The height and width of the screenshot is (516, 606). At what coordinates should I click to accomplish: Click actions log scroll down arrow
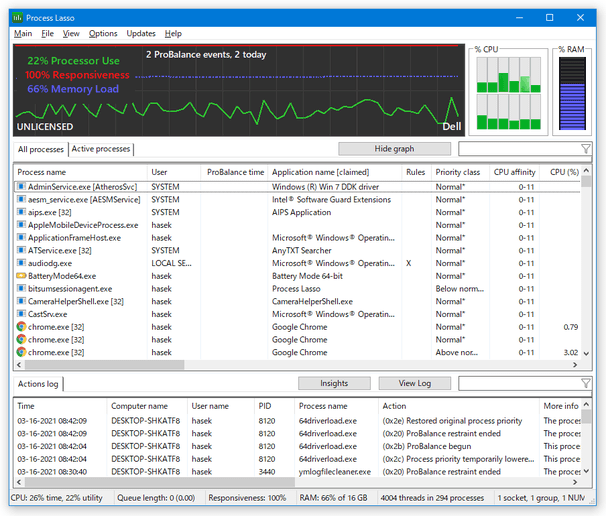[x=586, y=471]
